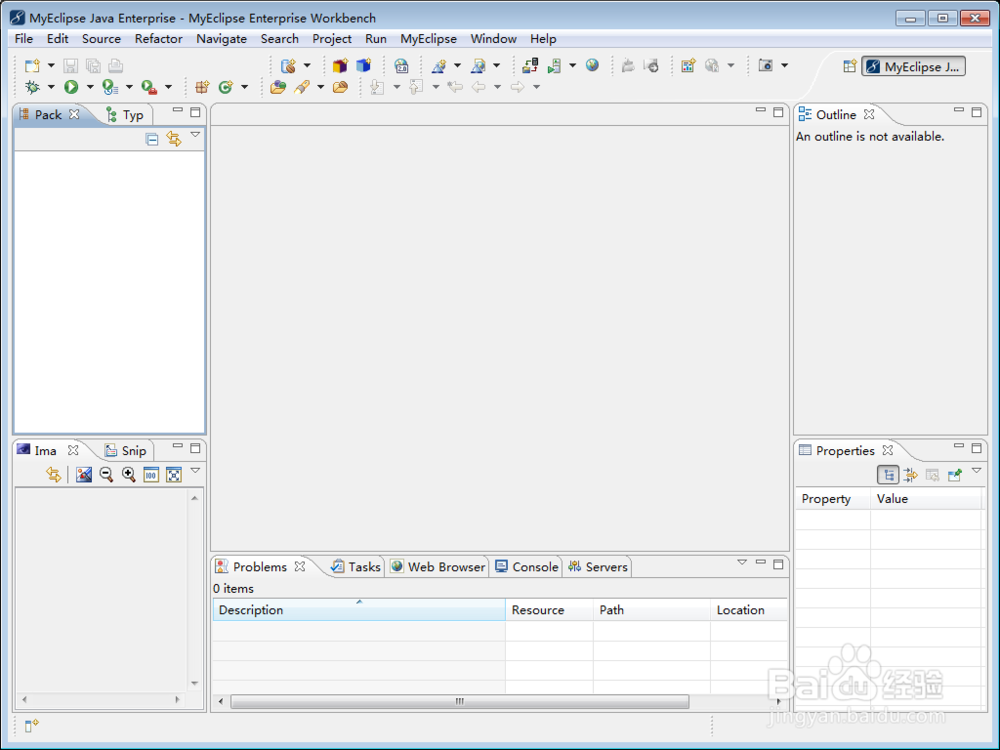
Task: Open the MyEclipse menu
Action: tap(428, 39)
